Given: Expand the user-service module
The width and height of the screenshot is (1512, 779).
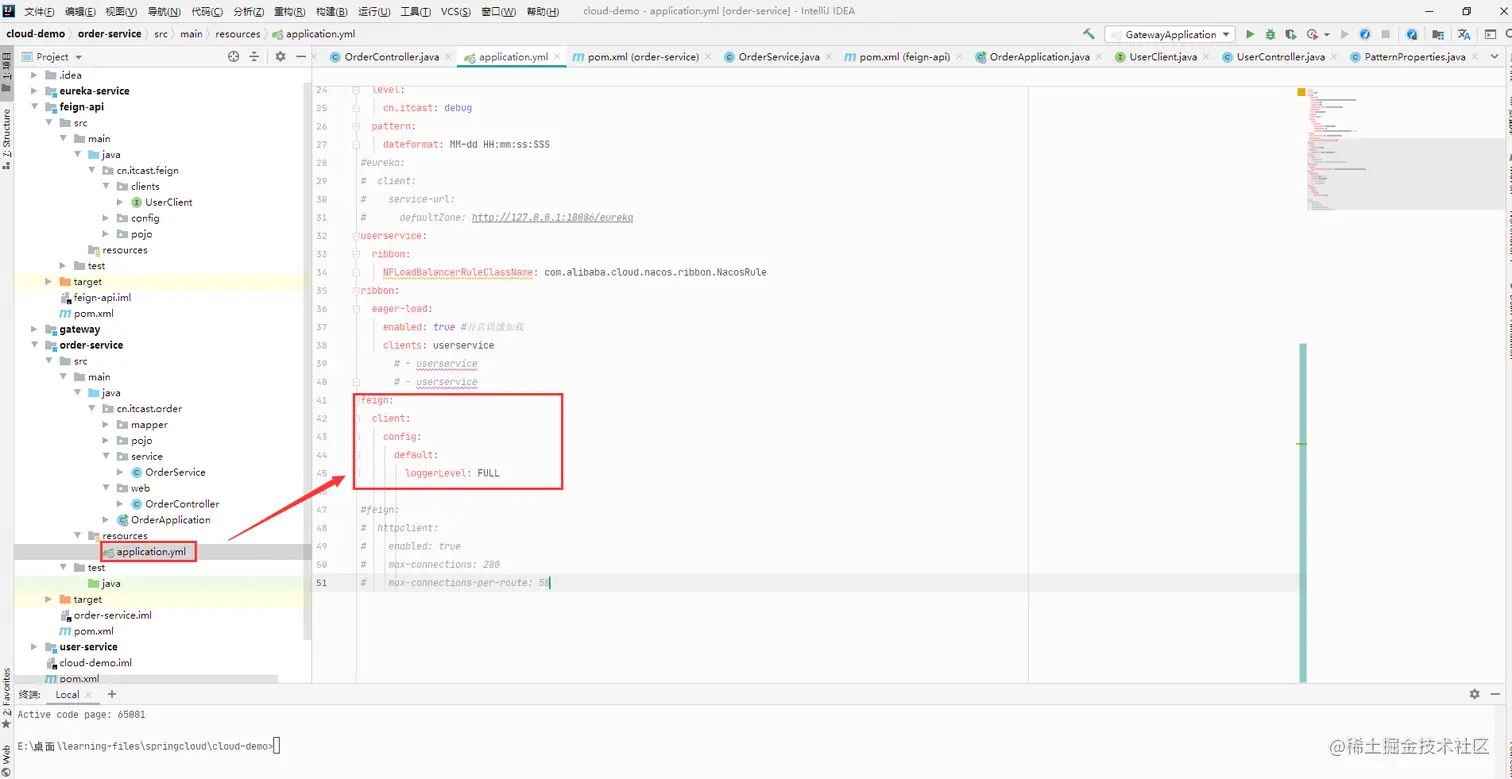Looking at the screenshot, I should (x=35, y=647).
